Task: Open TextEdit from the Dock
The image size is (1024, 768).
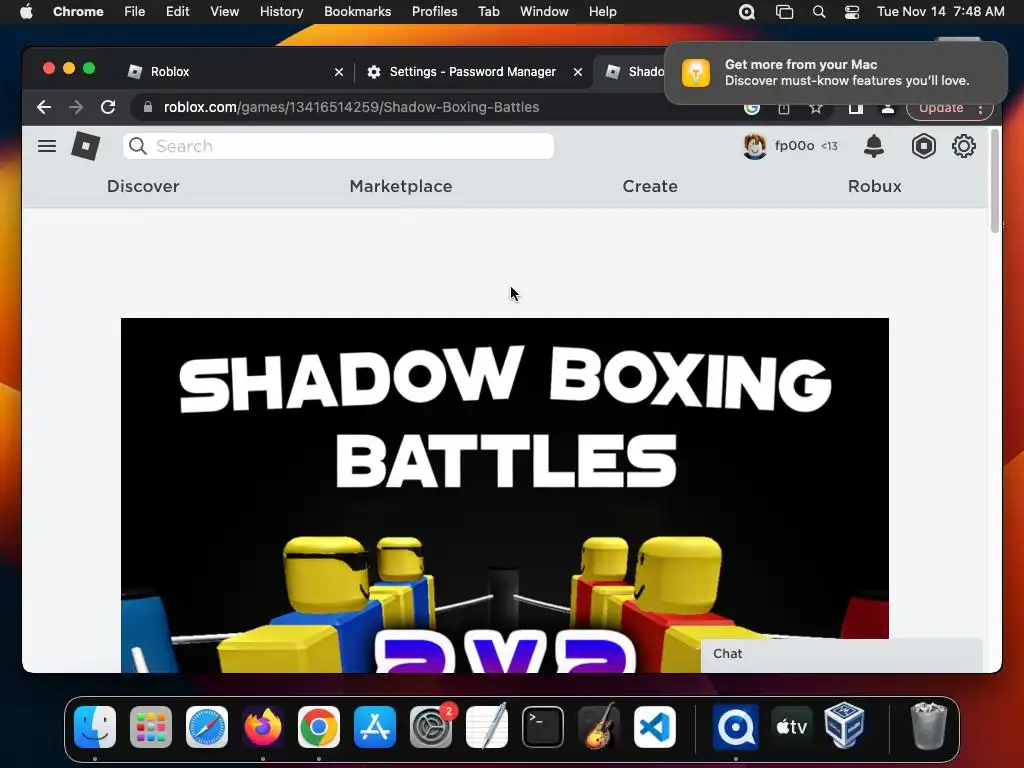Action: point(487,726)
